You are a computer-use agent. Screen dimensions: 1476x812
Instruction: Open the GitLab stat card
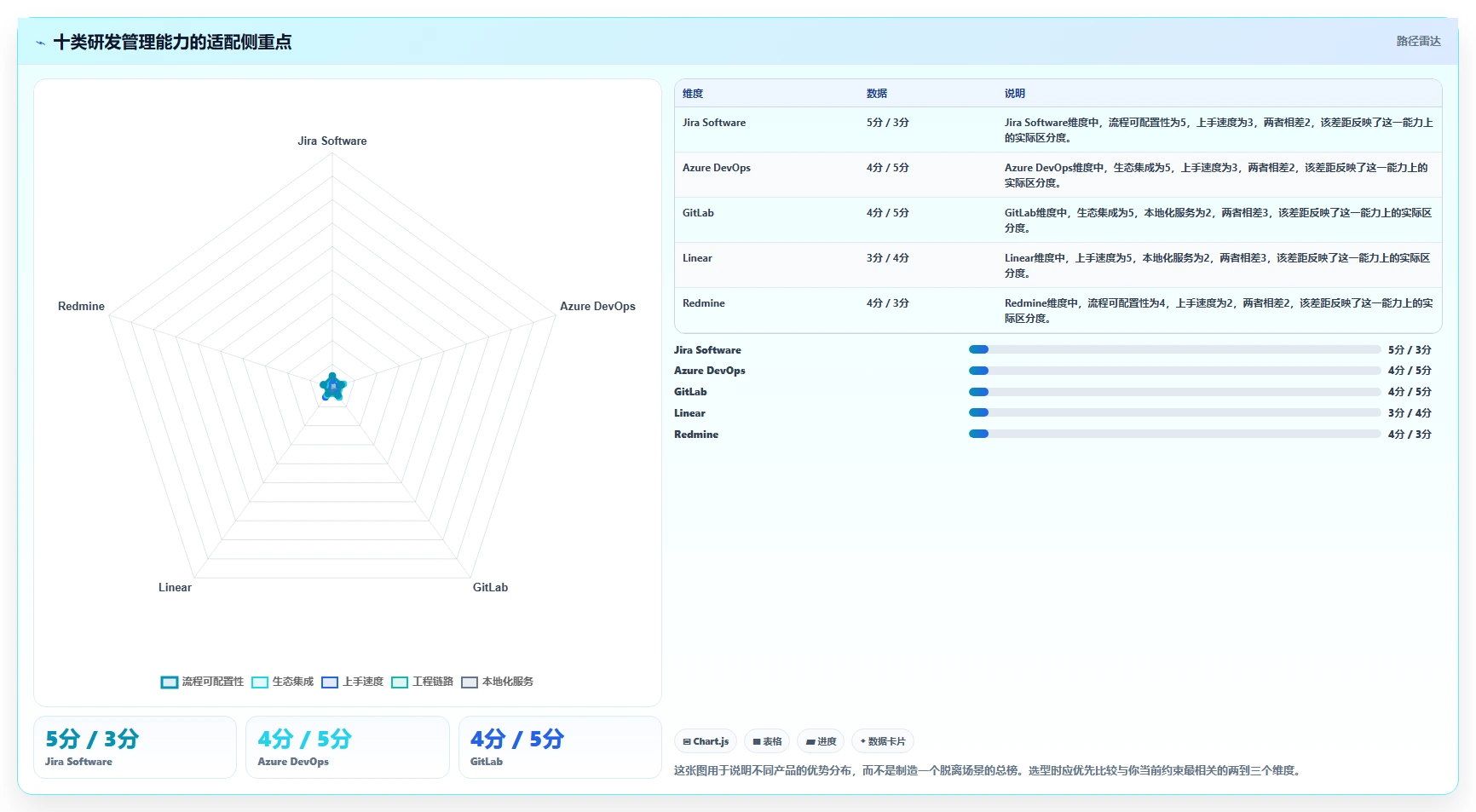[560, 747]
